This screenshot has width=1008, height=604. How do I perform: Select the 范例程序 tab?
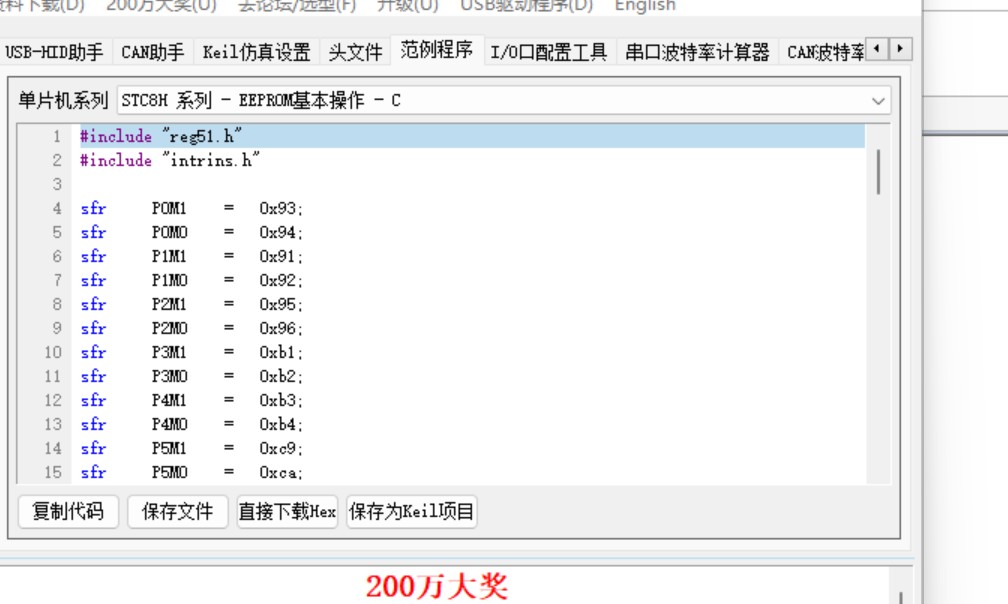[436, 50]
